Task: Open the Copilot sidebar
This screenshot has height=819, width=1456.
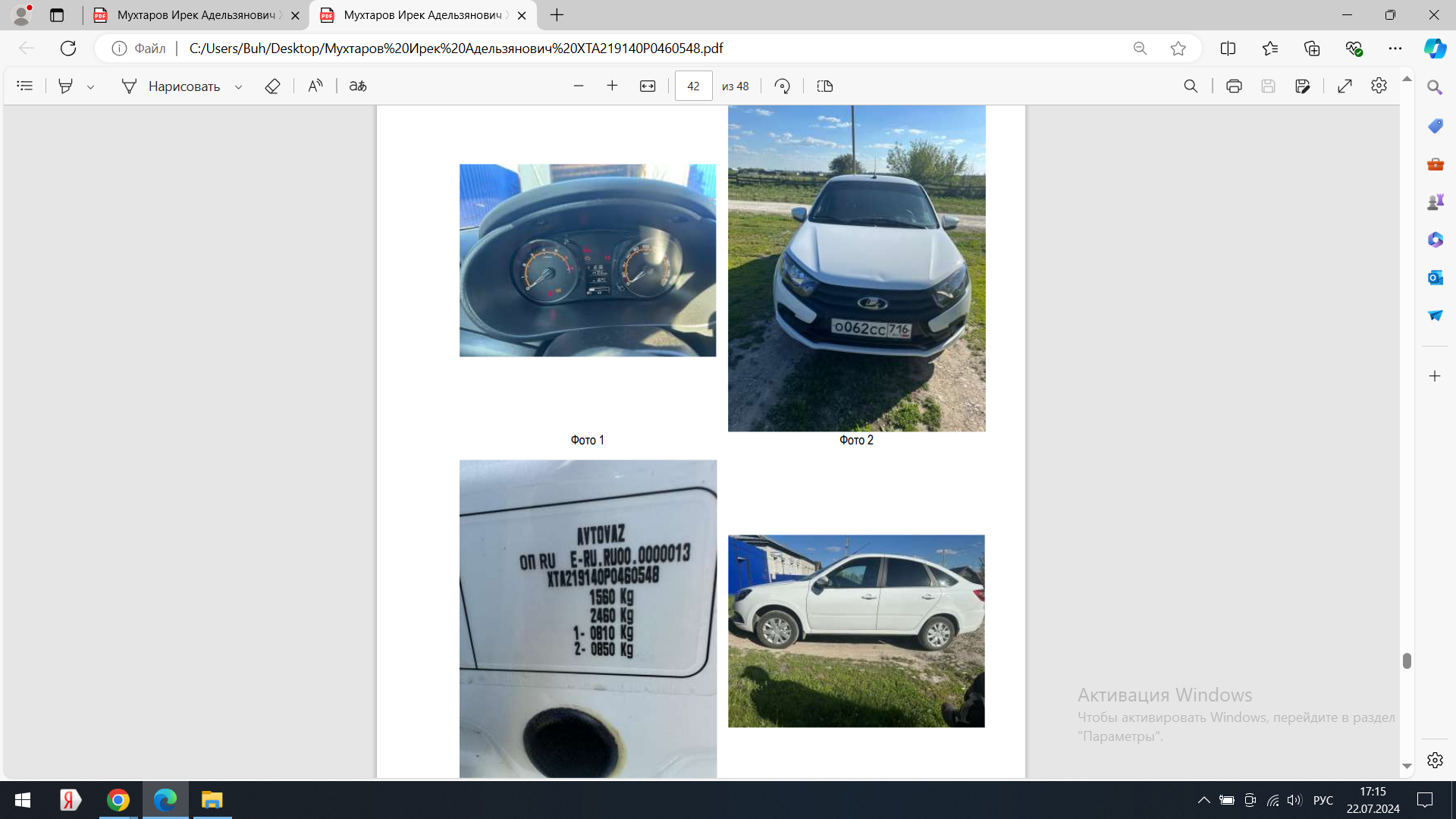Action: (x=1435, y=49)
